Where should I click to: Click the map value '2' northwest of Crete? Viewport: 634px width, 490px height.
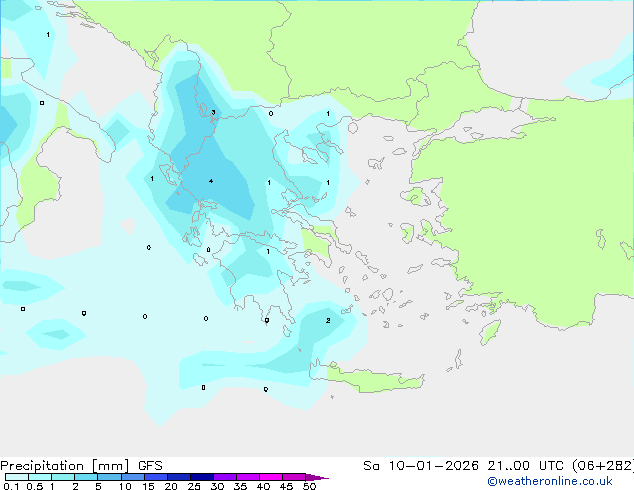pyautogui.click(x=328, y=320)
